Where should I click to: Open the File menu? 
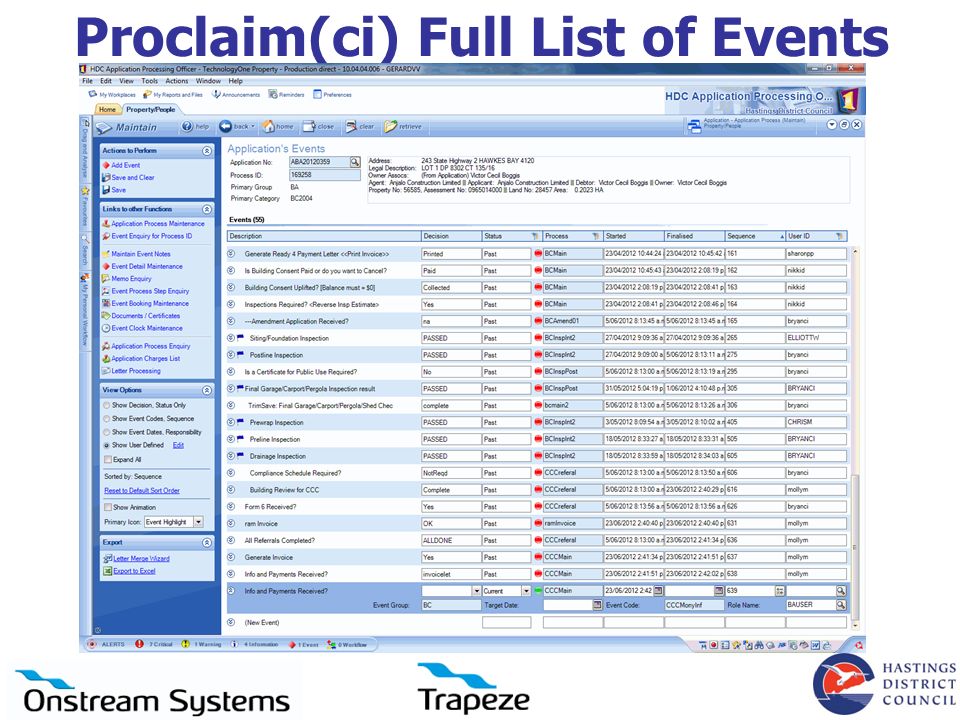point(88,81)
